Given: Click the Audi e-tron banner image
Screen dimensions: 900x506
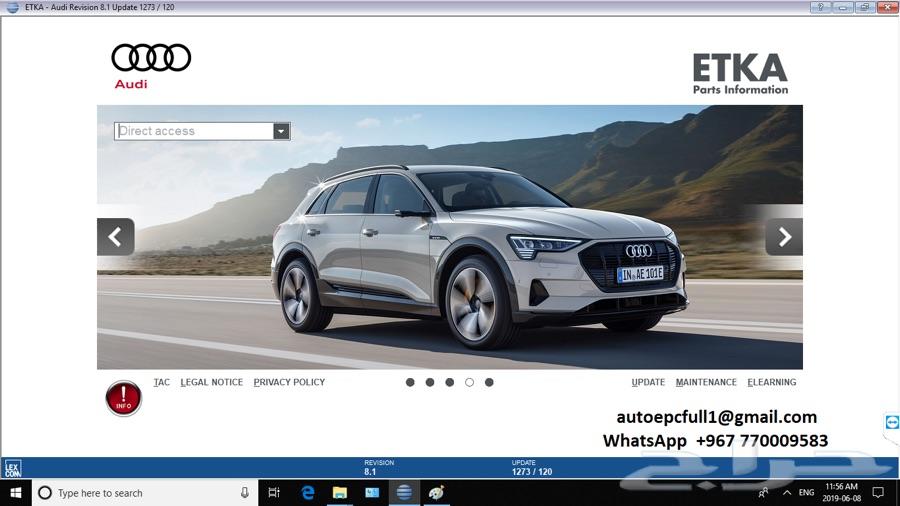Looking at the screenshot, I should pyautogui.click(x=450, y=237).
